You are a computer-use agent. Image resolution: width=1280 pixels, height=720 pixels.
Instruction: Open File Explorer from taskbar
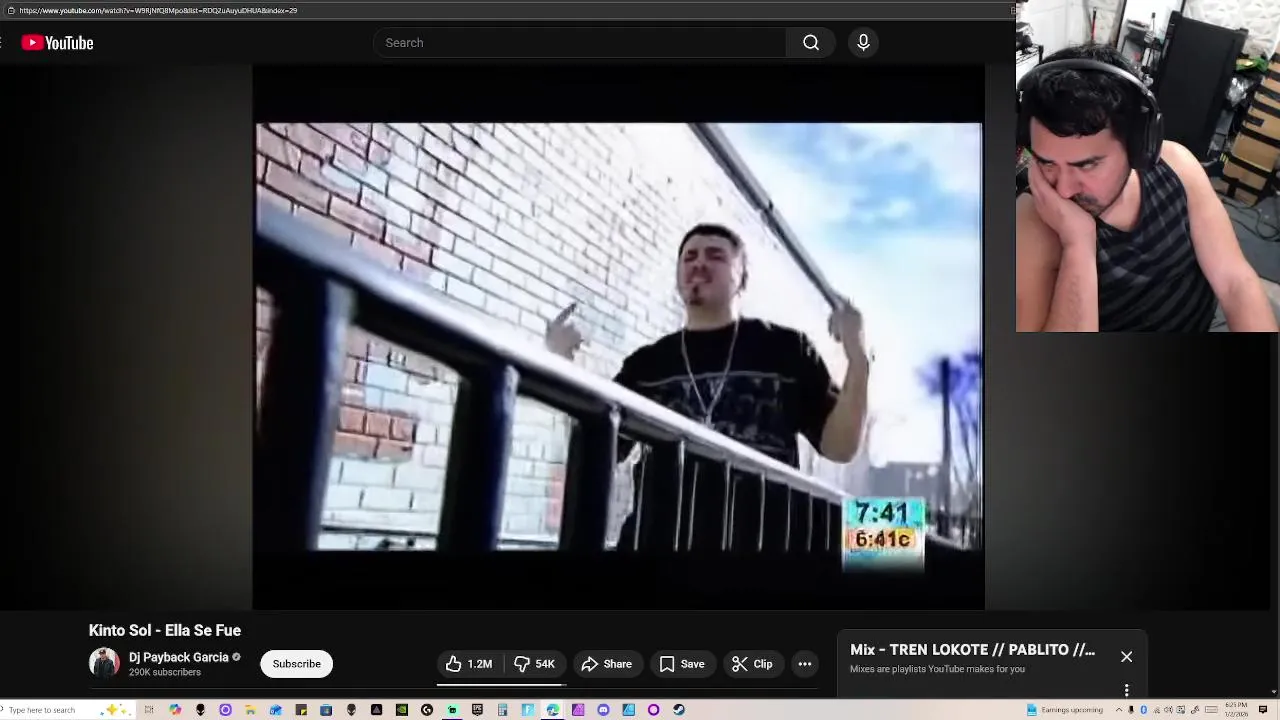click(x=250, y=710)
